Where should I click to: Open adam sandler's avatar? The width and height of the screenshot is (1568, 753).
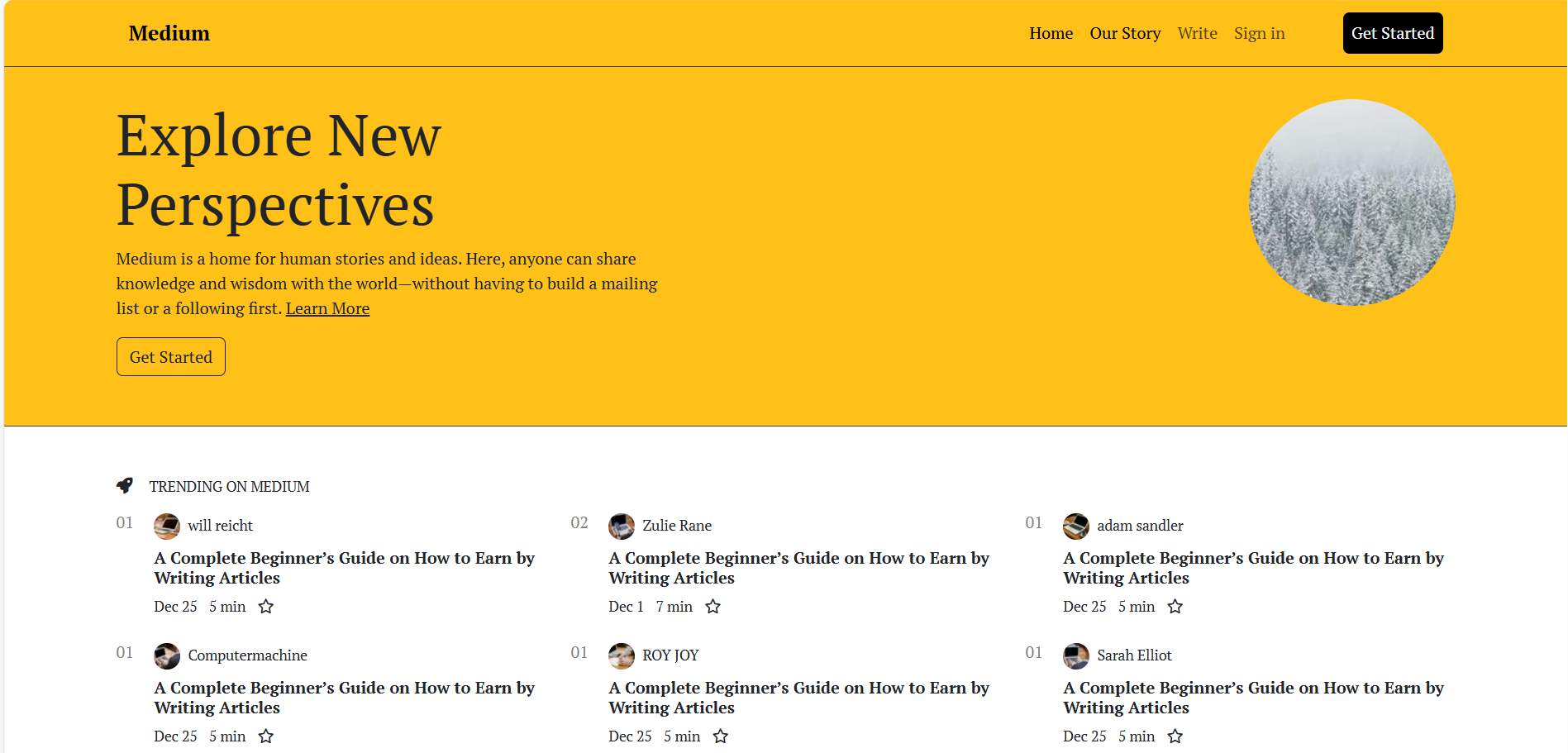tap(1076, 527)
